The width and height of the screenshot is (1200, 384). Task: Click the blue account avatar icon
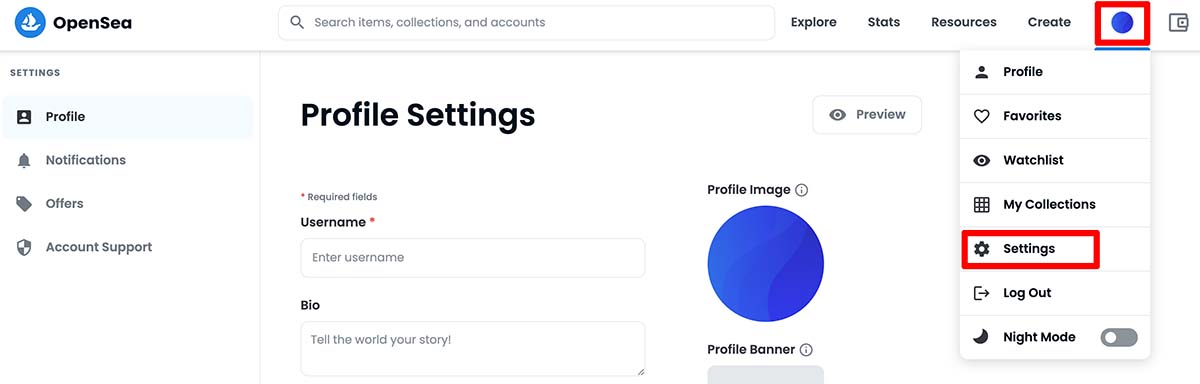pyautogui.click(x=1122, y=22)
